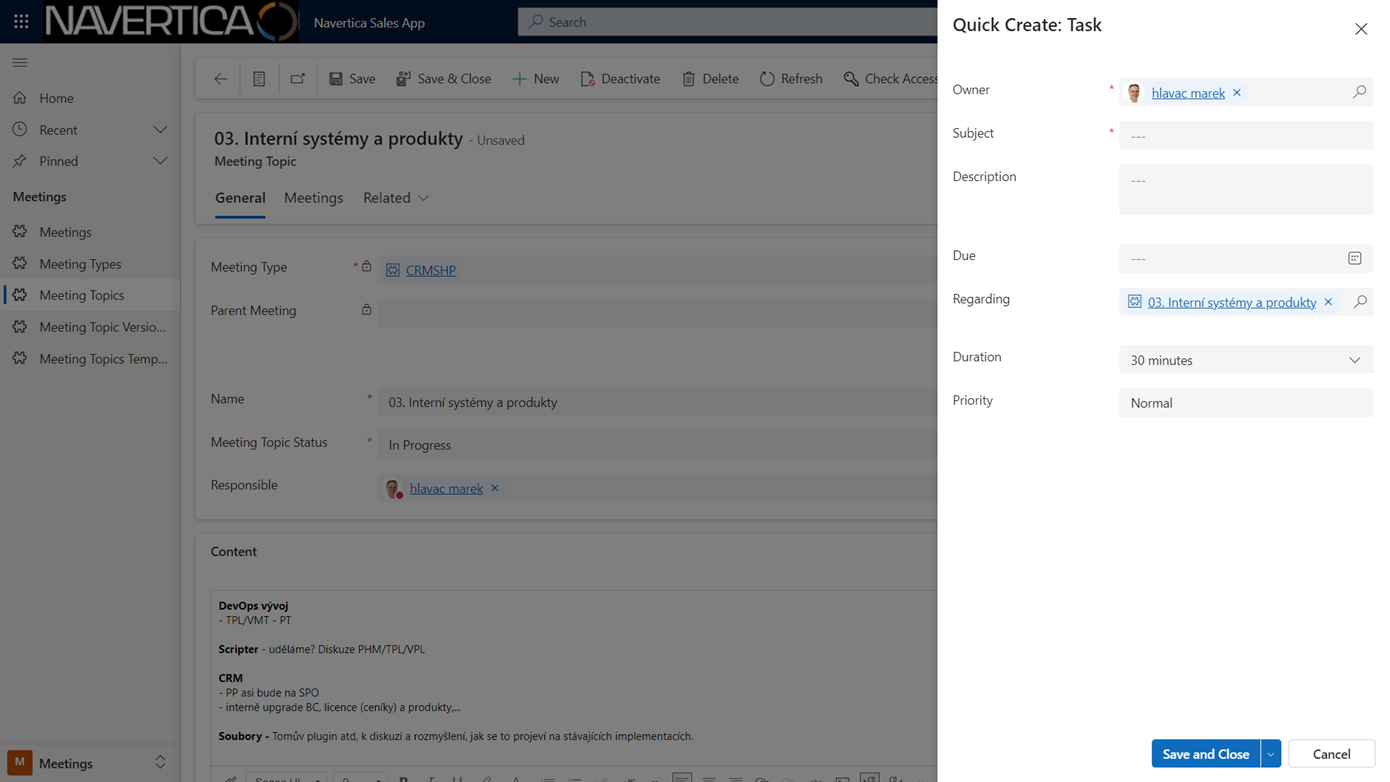Screen dimensions: 1390x782
Task: Close the Quick Create Task panel
Action: pyautogui.click(x=1361, y=29)
